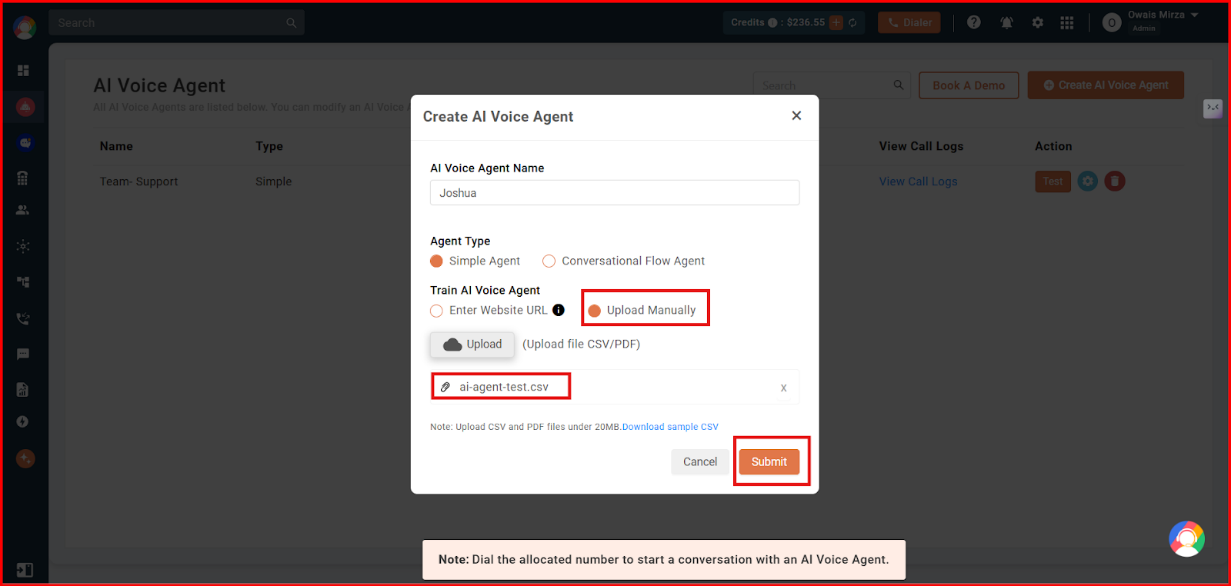Open the messages chat icon in sidebar

(x=23, y=354)
